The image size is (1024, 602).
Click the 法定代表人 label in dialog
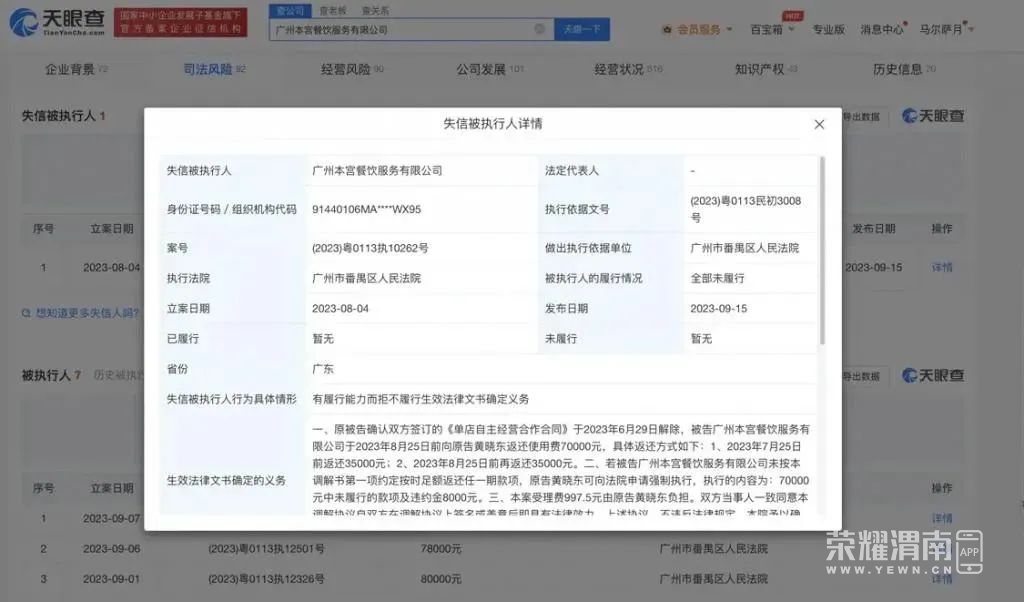[571, 170]
